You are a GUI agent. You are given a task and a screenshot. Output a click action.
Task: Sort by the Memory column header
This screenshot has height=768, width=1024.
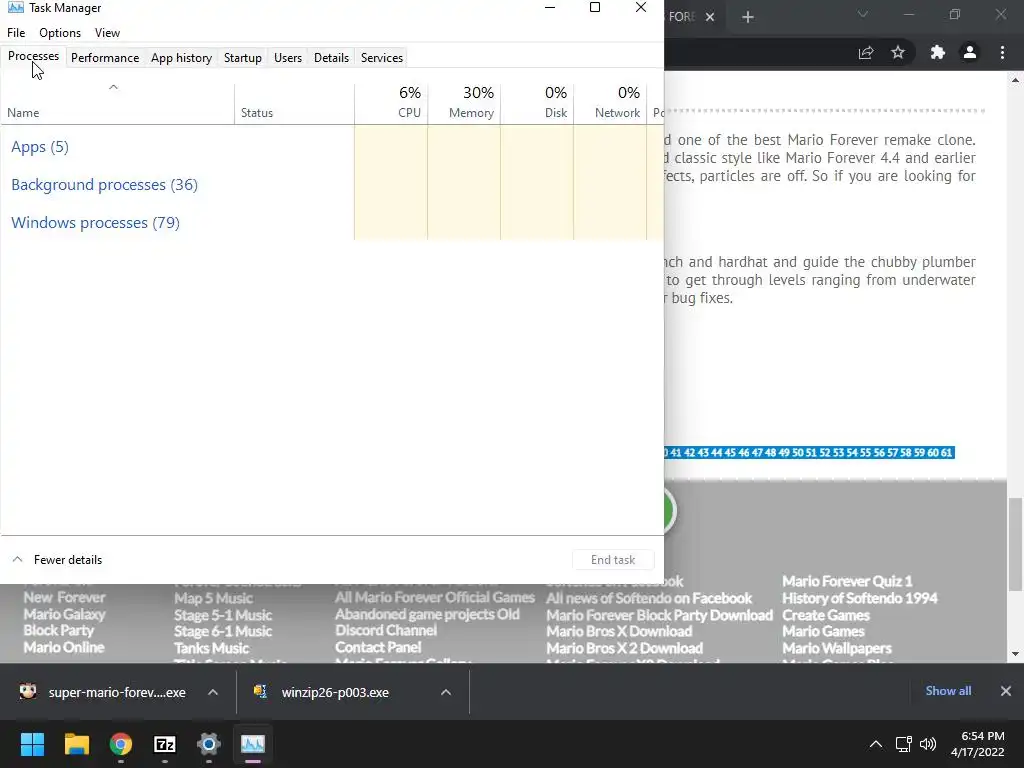[x=464, y=104]
